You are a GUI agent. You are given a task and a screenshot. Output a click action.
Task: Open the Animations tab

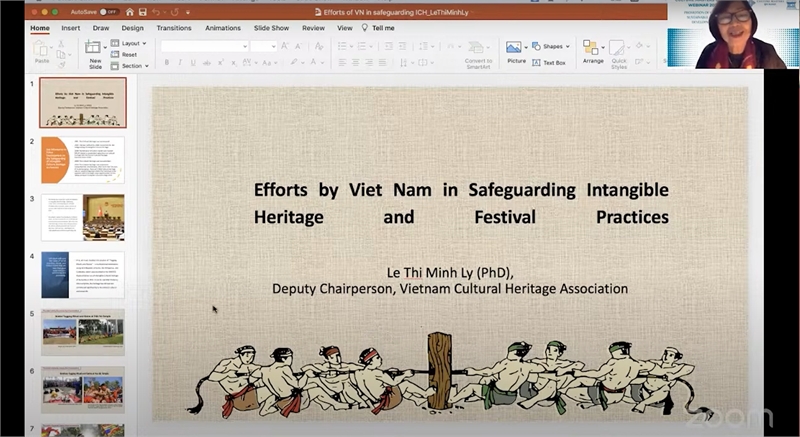coord(223,28)
